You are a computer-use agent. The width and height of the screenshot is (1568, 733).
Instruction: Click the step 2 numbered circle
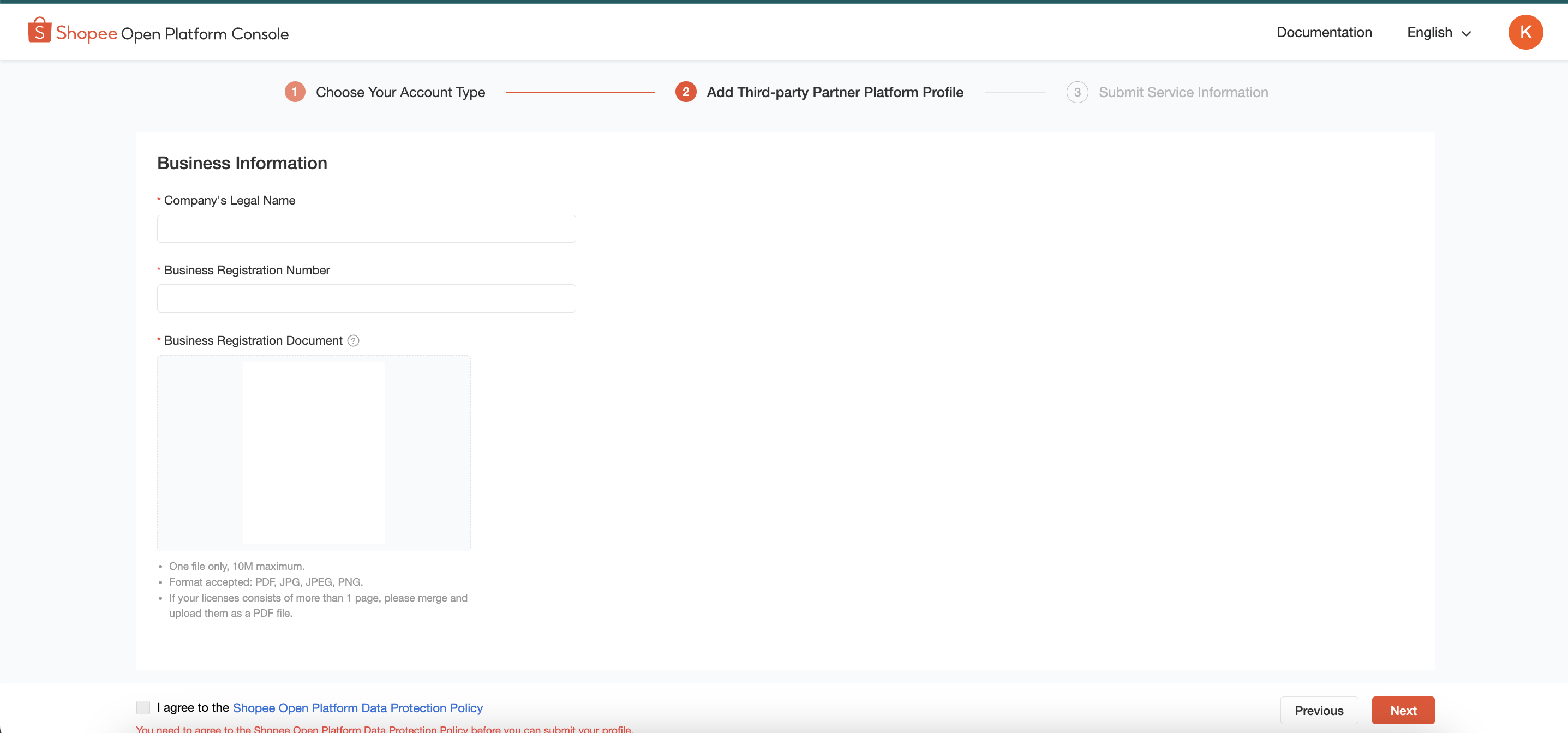click(x=685, y=92)
